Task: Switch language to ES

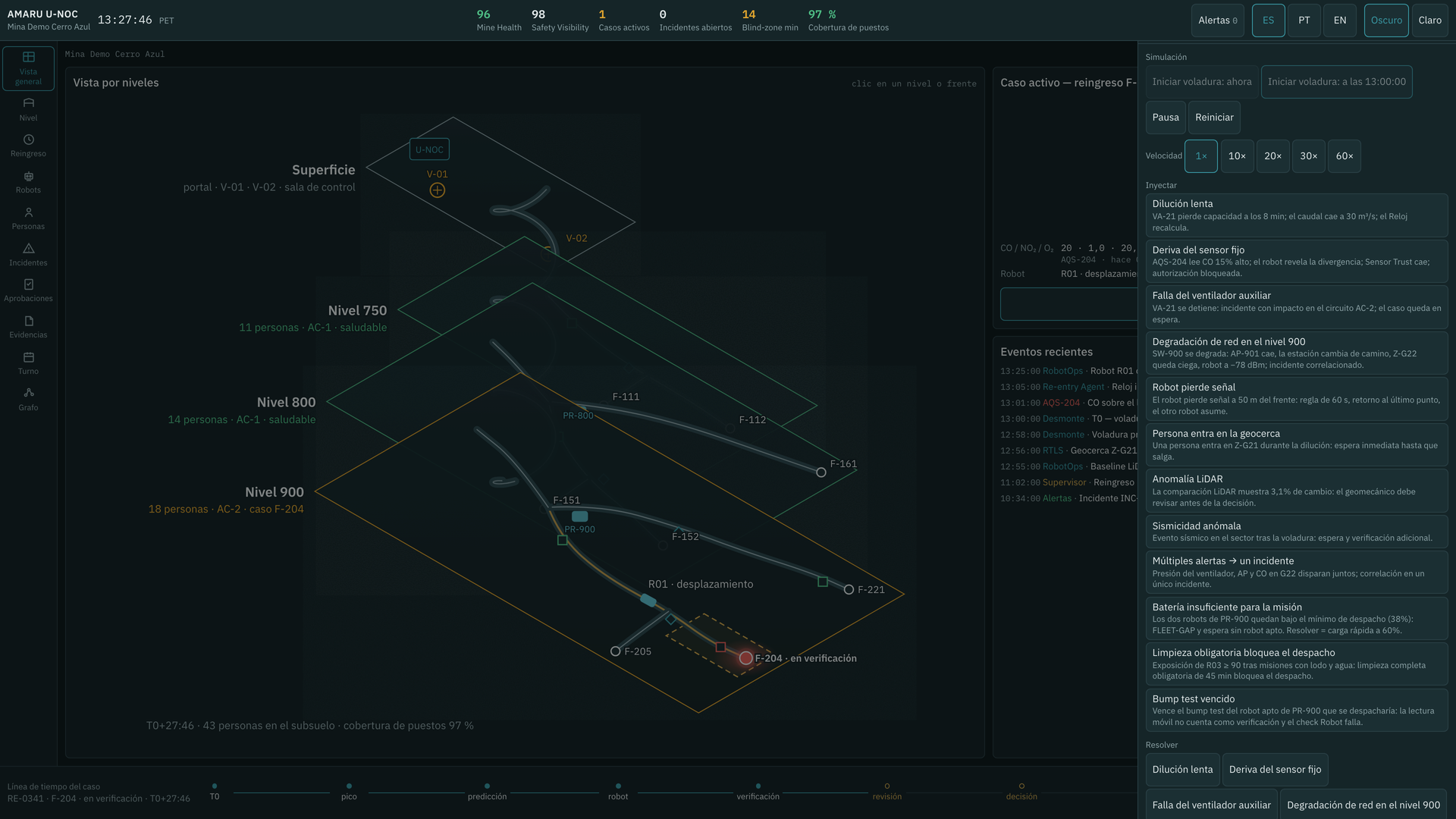Action: 1268,20
